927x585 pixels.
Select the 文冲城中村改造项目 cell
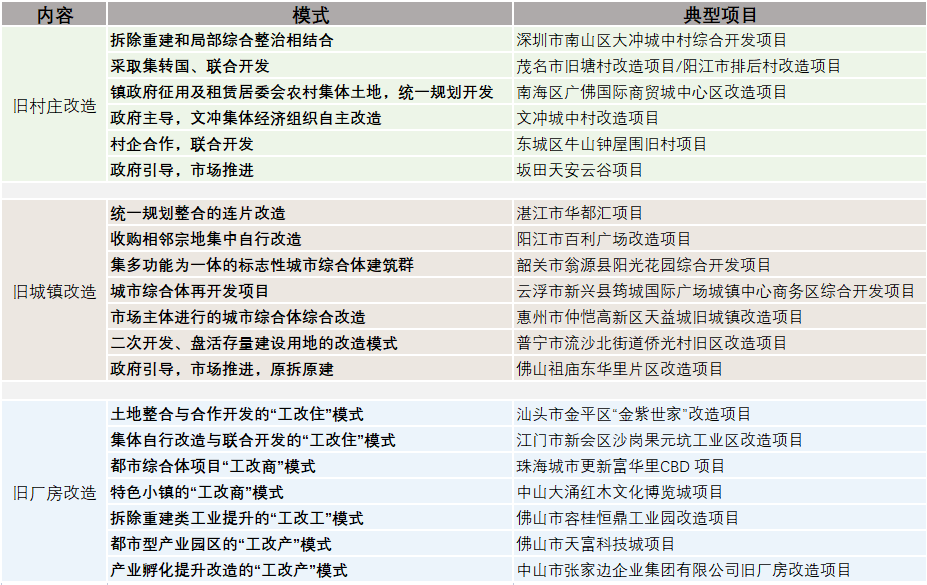coord(587,118)
